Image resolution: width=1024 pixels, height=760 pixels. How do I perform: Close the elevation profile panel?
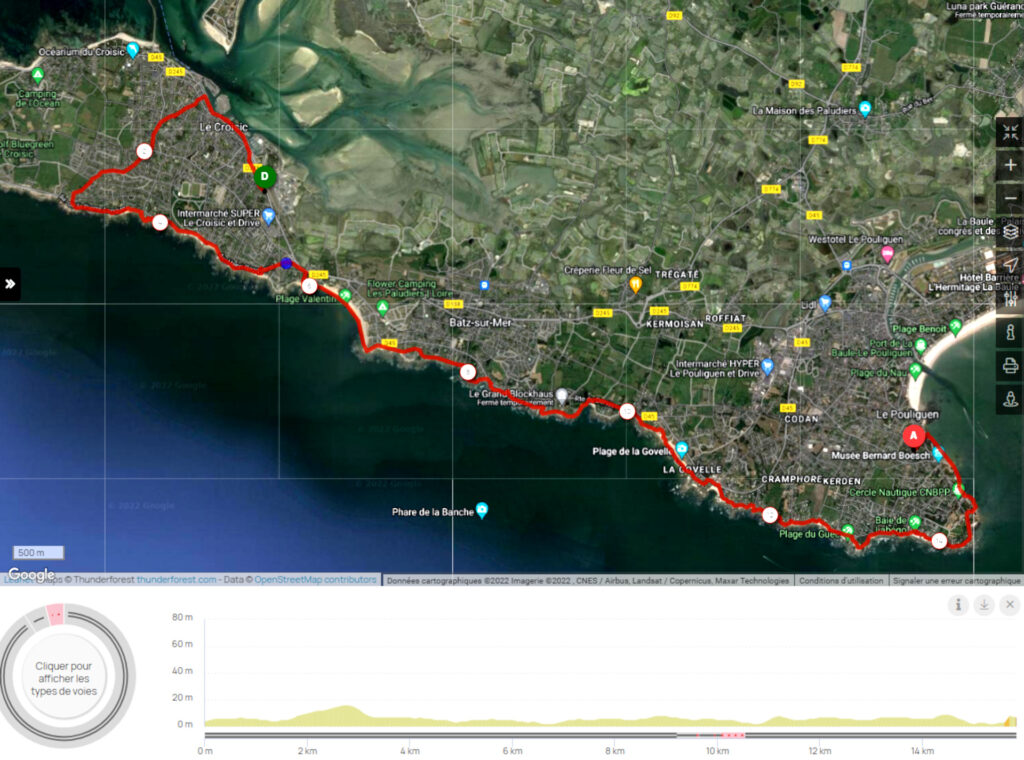(x=1010, y=604)
